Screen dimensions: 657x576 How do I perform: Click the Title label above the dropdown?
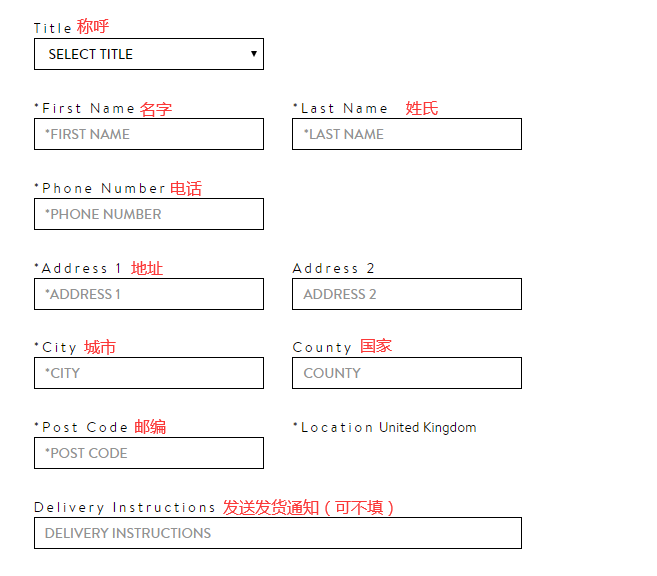(x=52, y=28)
